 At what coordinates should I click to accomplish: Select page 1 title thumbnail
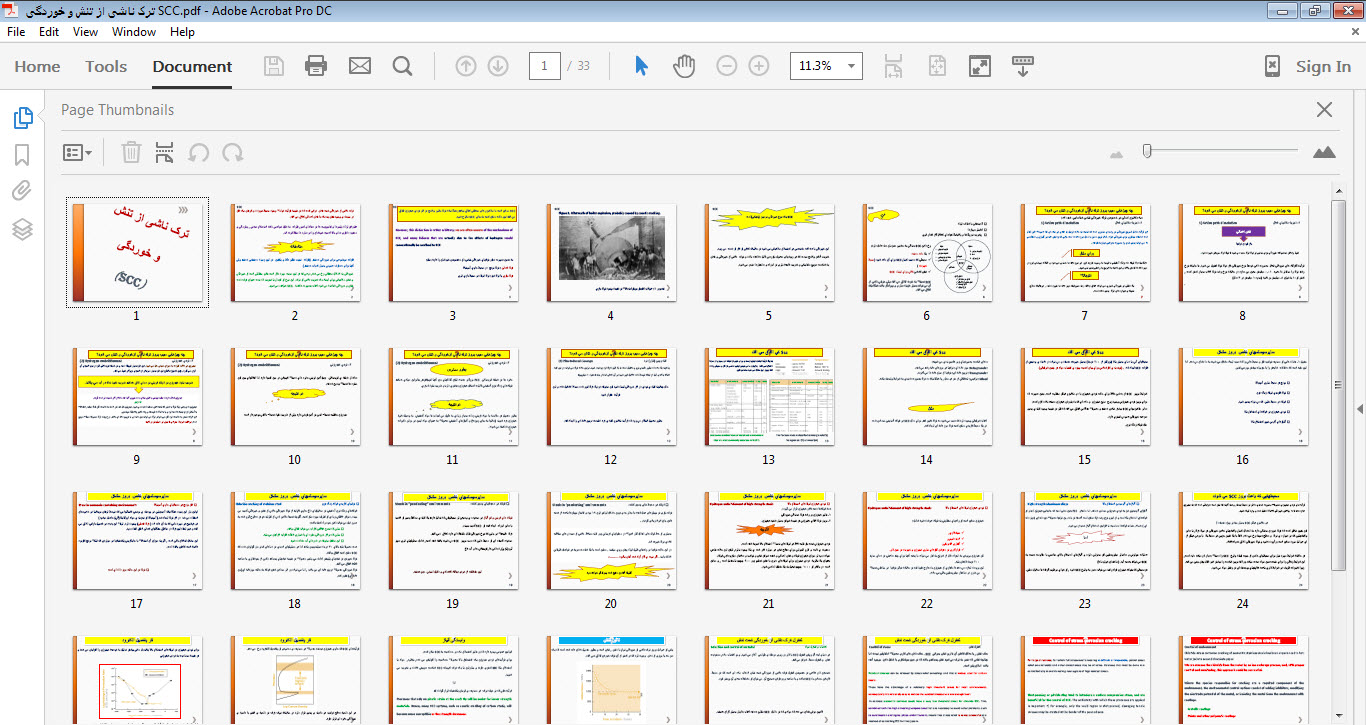click(136, 252)
